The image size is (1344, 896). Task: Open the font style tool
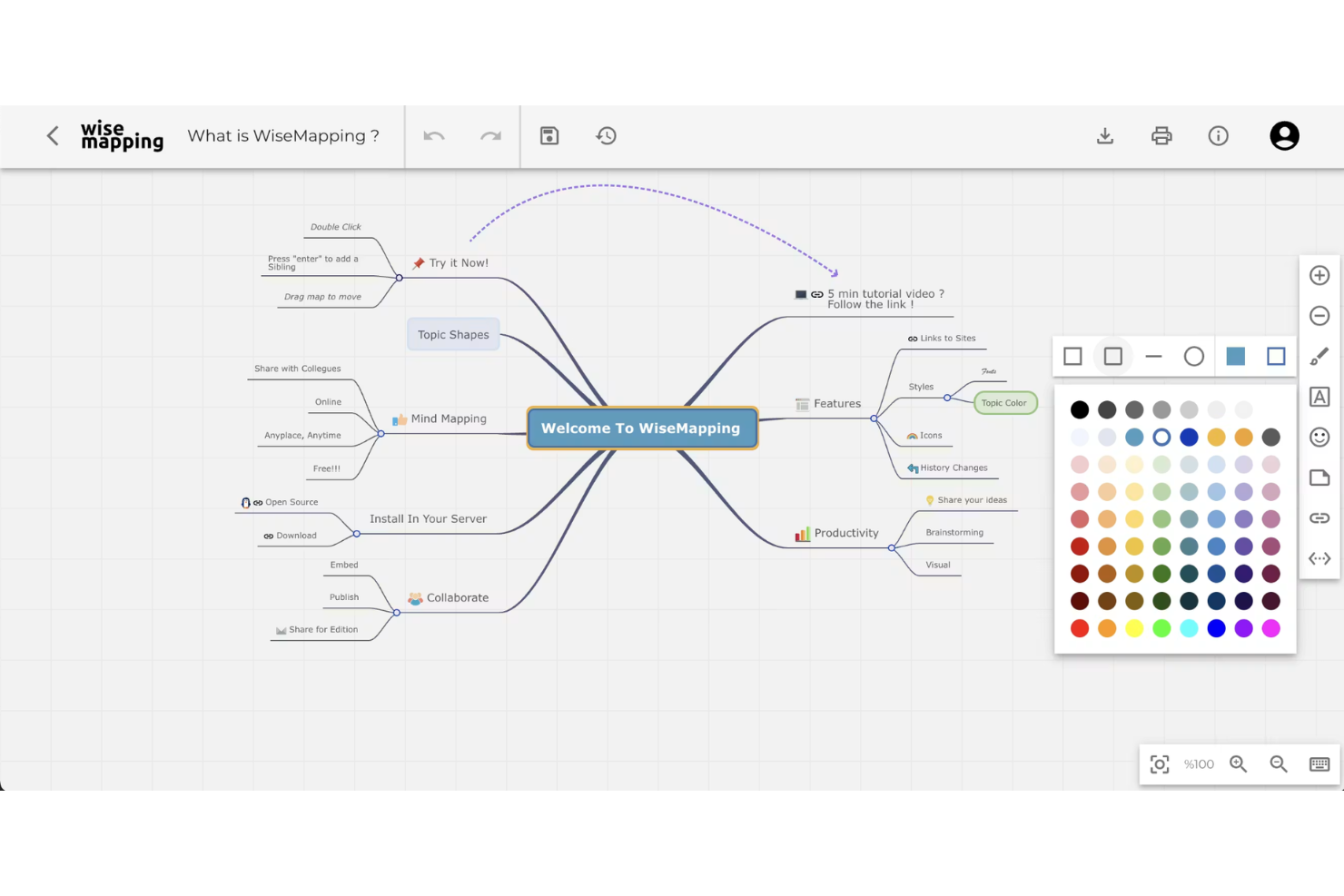coord(1319,397)
